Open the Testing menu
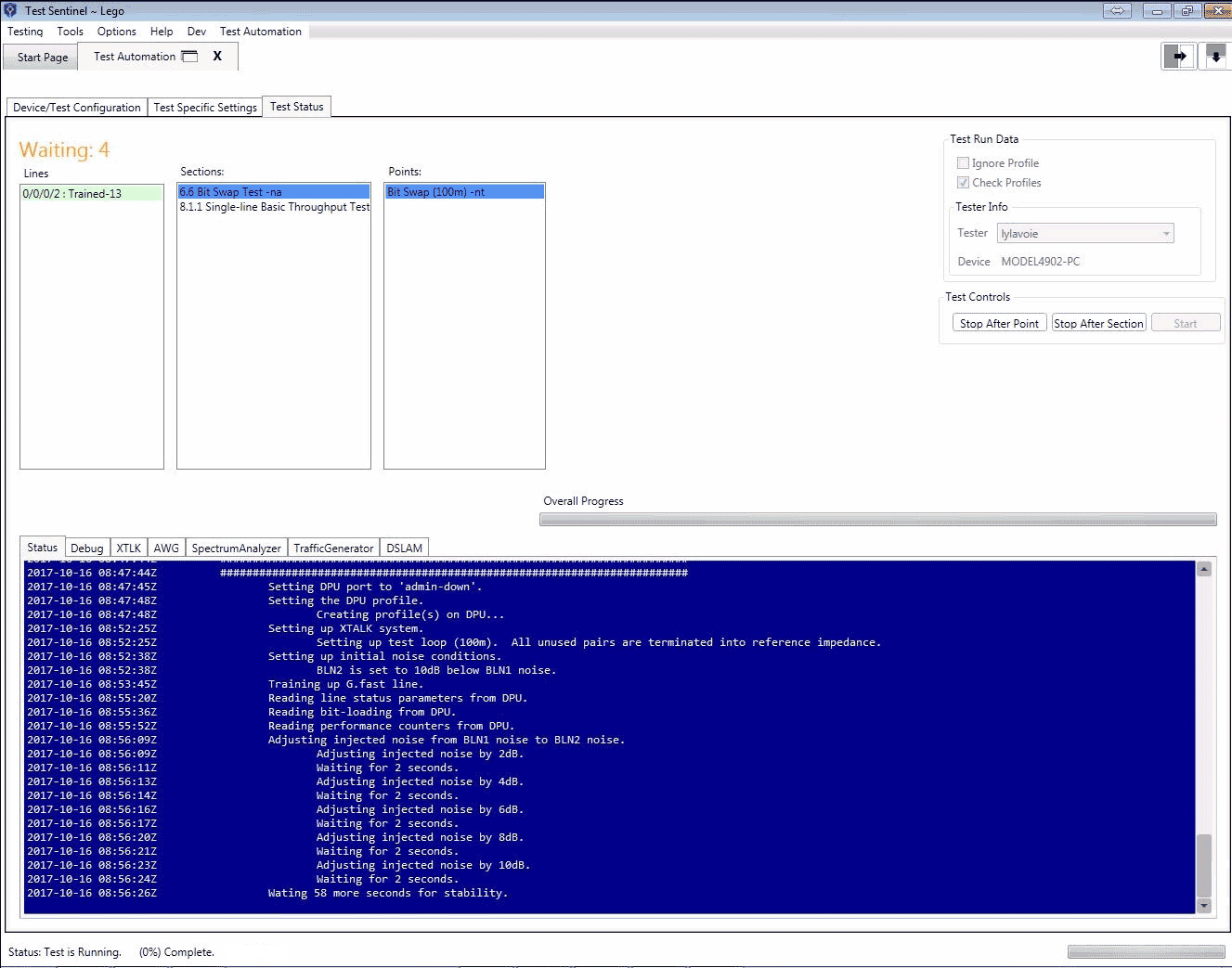 [25, 32]
